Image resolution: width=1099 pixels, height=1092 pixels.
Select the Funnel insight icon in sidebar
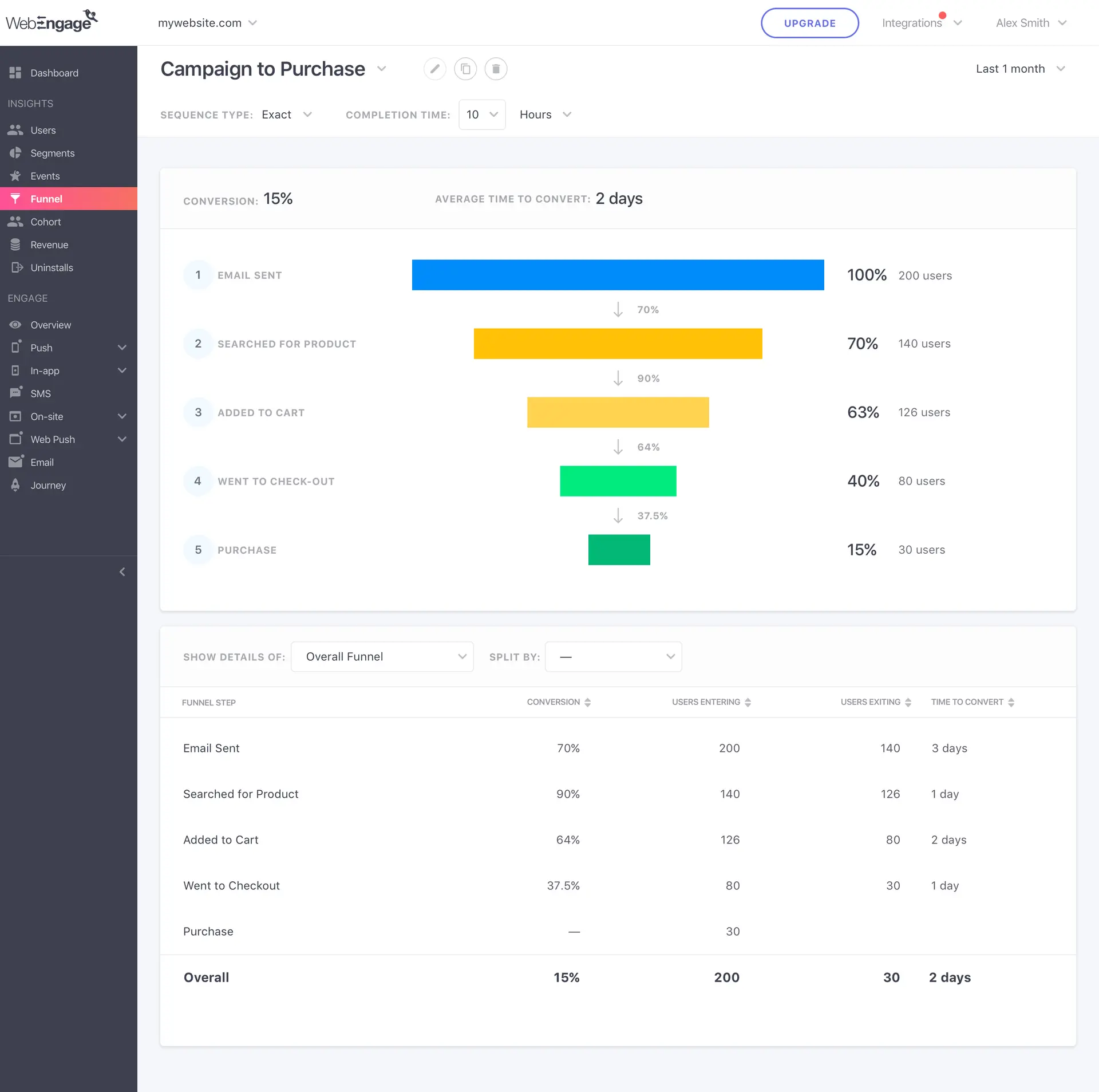pyautogui.click(x=15, y=199)
